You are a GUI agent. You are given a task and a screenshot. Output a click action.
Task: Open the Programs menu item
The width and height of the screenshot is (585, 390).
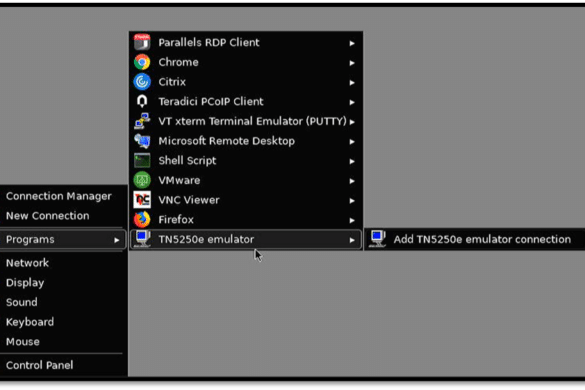tap(62, 239)
